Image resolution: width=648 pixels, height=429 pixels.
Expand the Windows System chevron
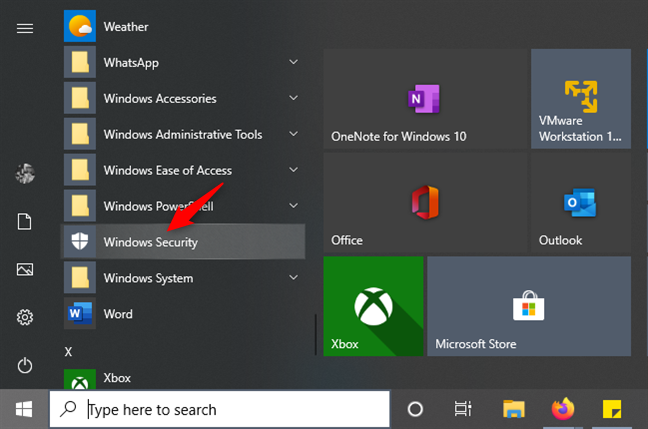(x=293, y=277)
